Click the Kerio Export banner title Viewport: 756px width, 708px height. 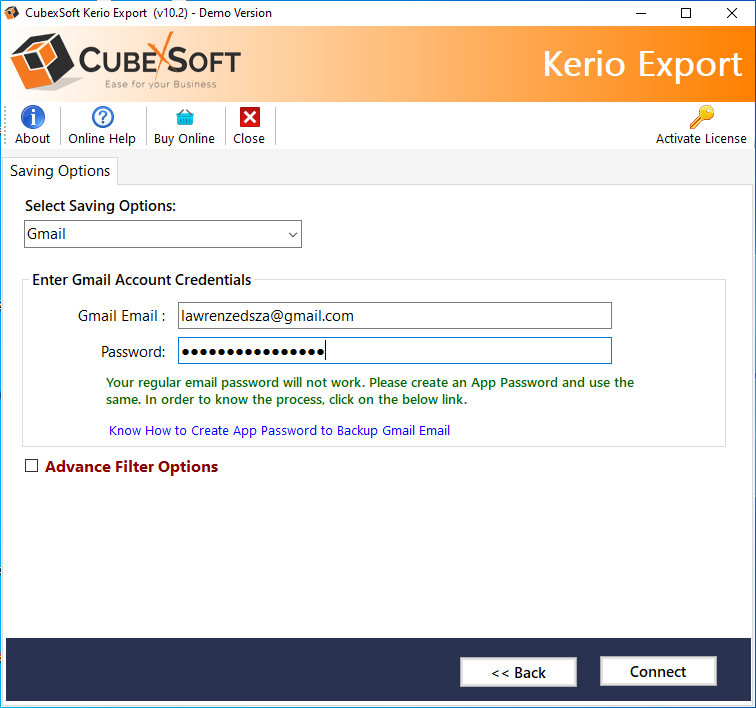[x=642, y=65]
